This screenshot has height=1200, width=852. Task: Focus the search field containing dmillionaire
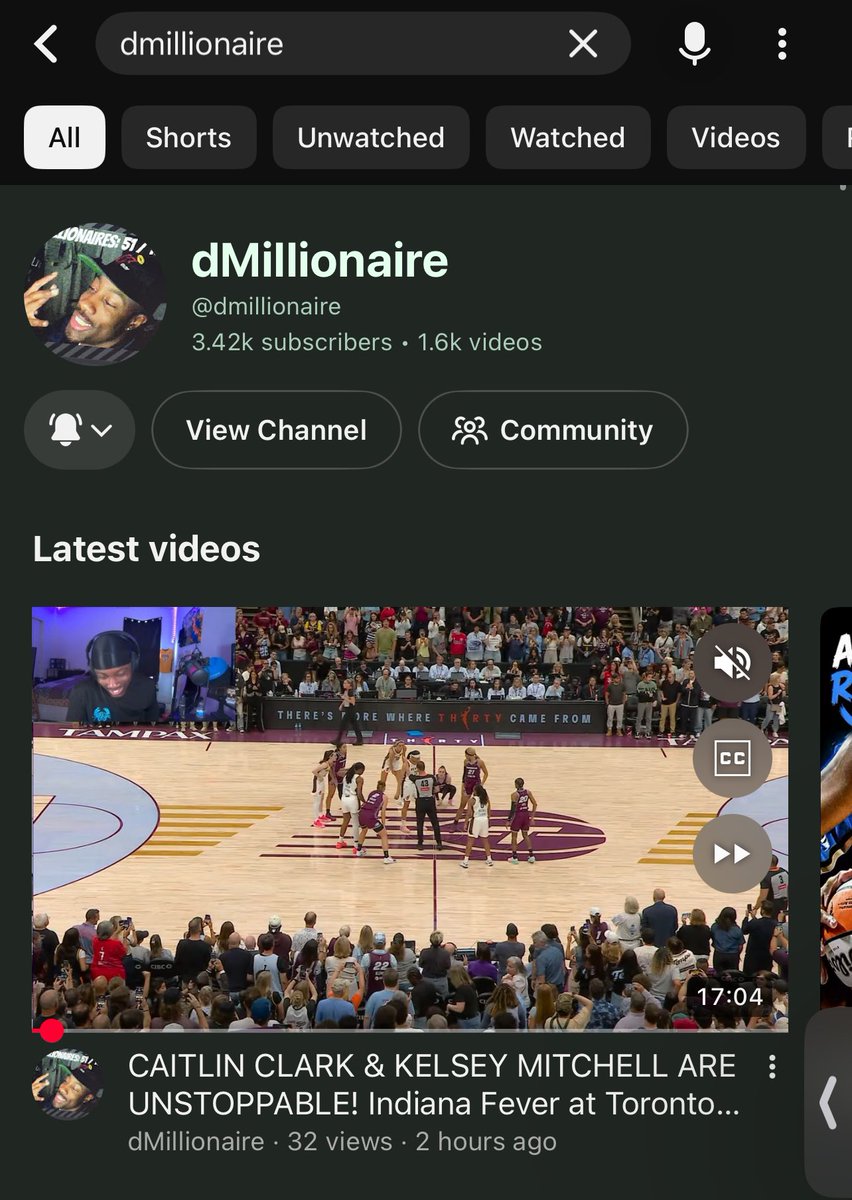(x=362, y=44)
